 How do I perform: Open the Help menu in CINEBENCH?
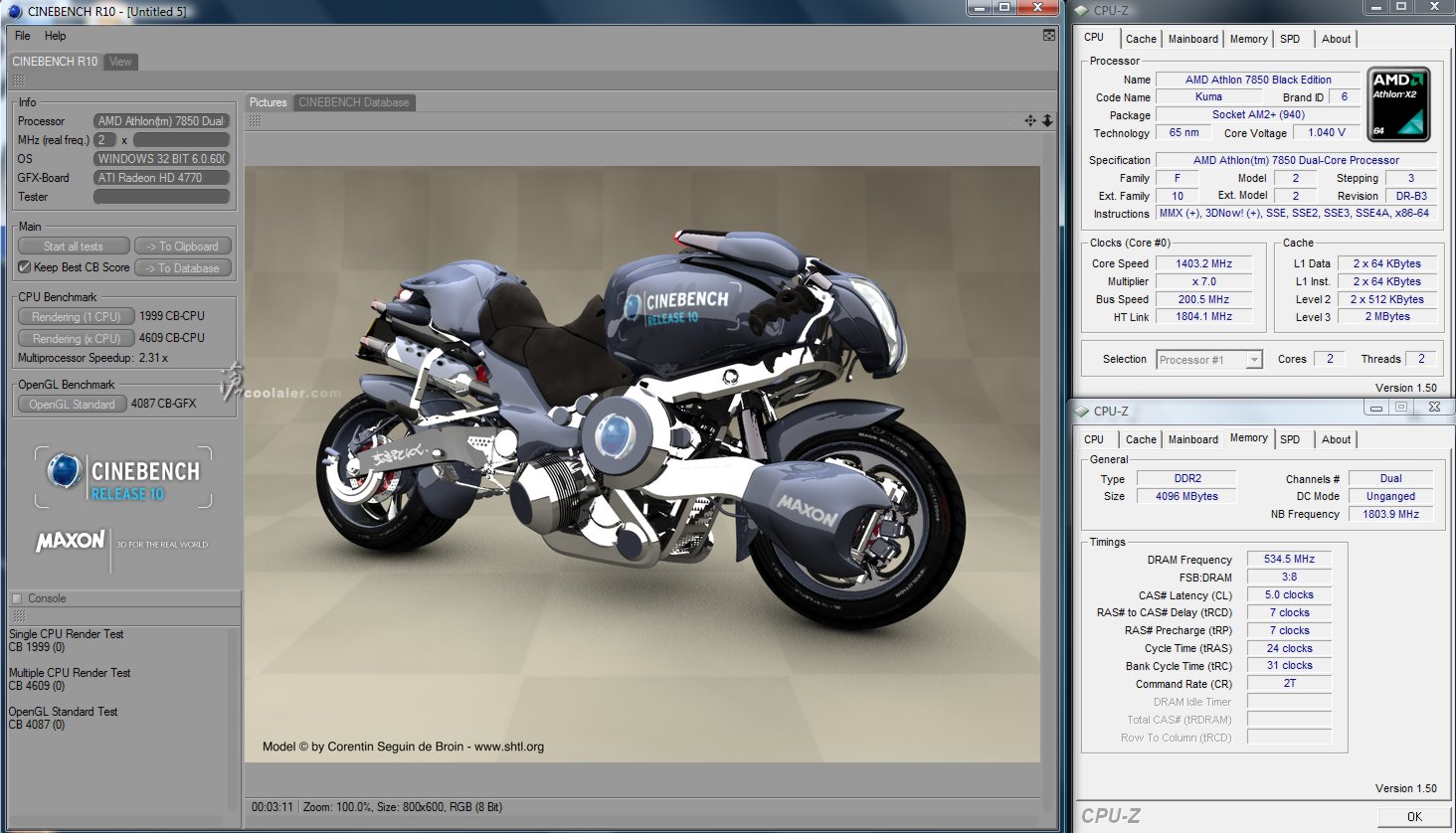(x=55, y=36)
